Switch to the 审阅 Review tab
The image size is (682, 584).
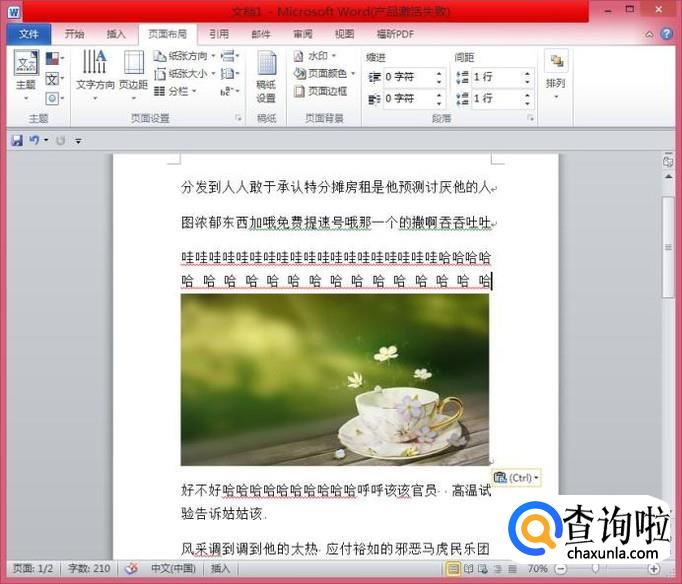point(303,34)
